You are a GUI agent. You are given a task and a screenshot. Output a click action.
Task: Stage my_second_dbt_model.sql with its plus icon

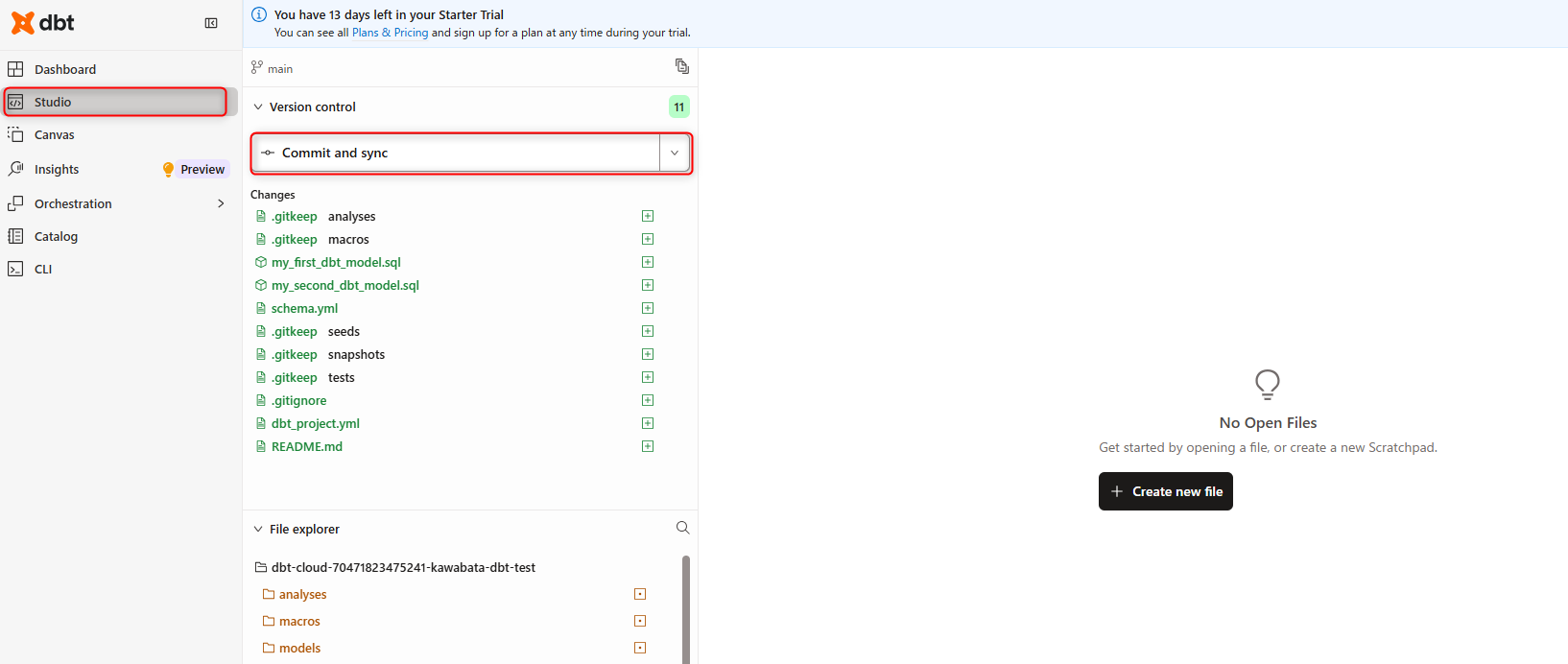[x=648, y=285]
